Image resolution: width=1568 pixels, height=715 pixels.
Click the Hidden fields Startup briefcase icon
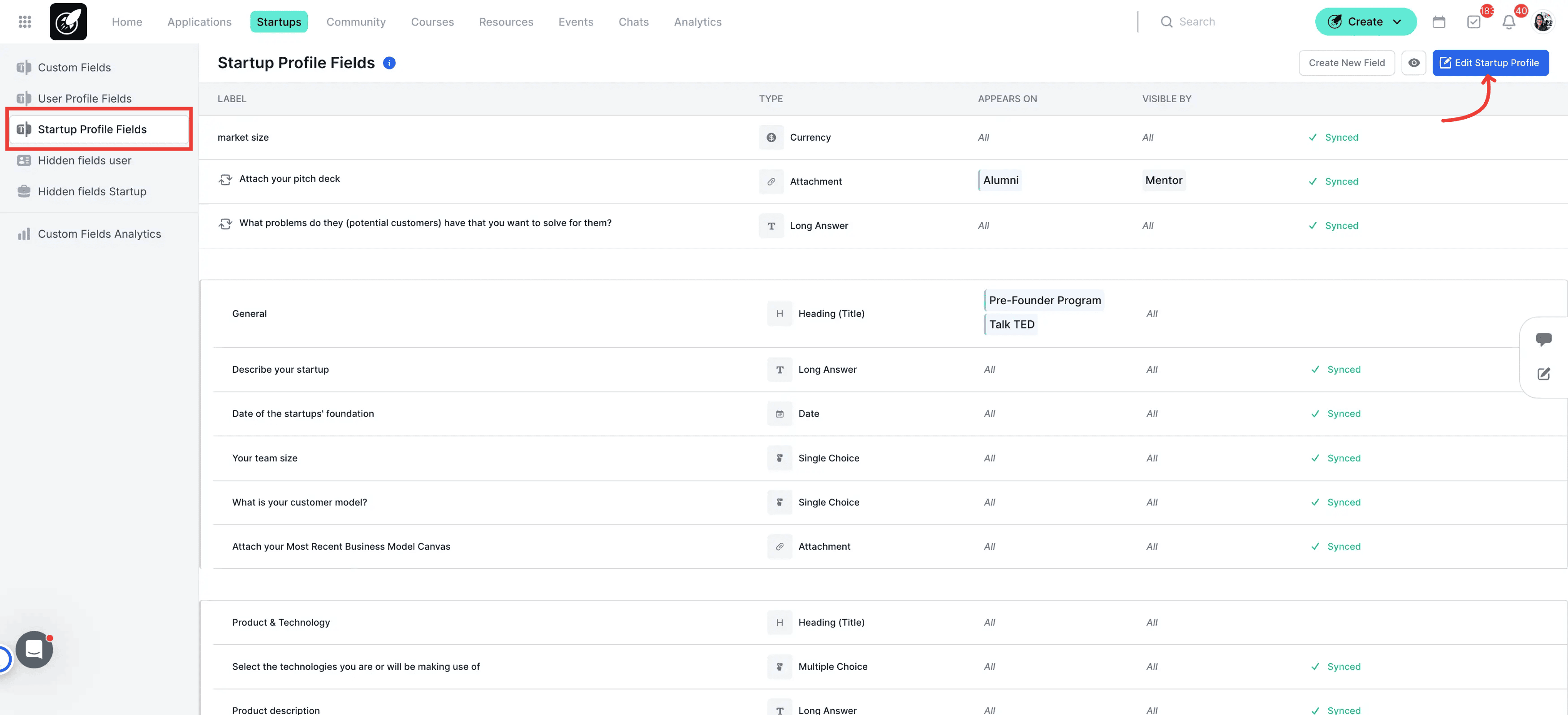[x=24, y=192]
